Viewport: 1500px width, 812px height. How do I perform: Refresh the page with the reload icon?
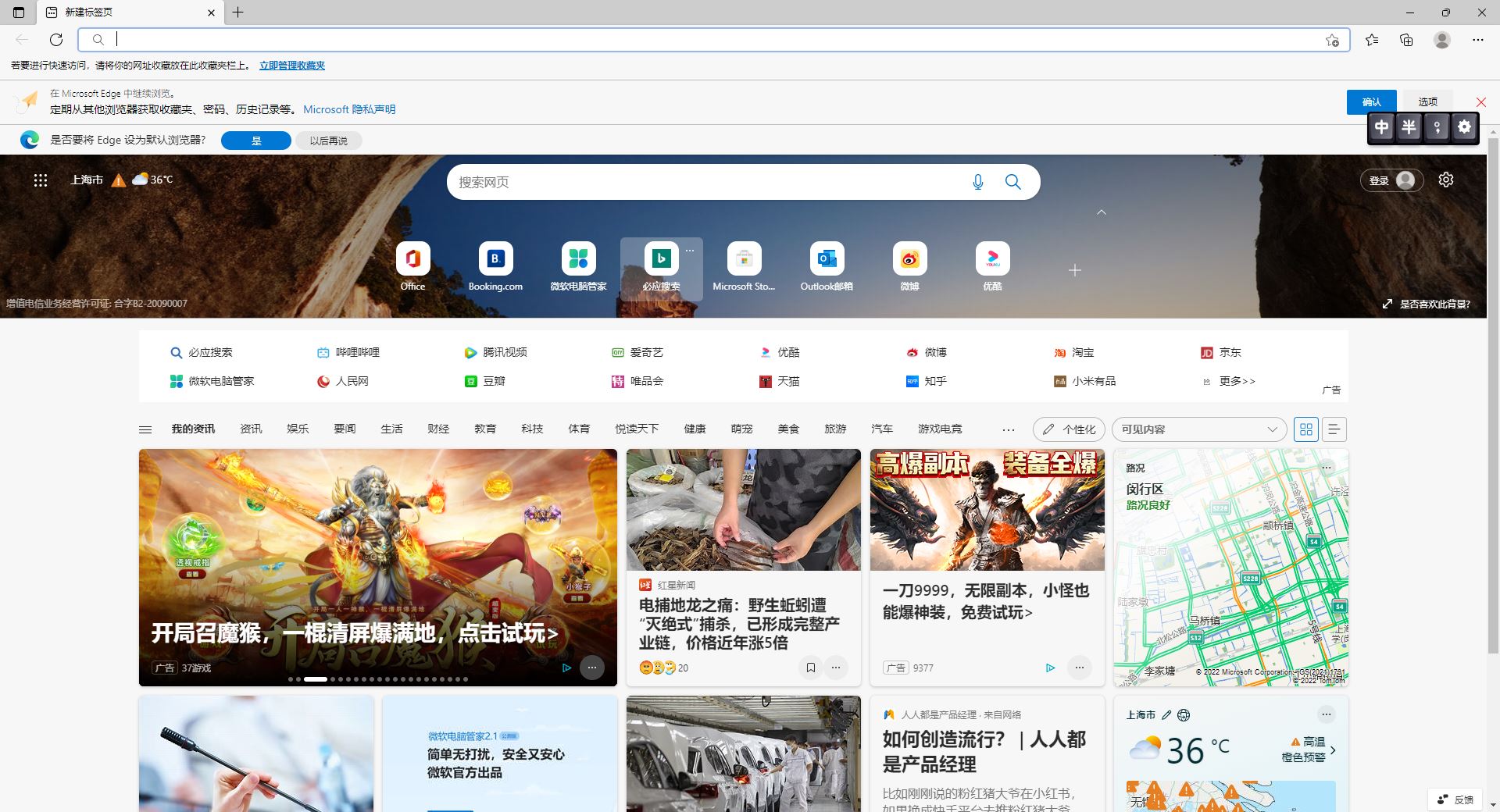pyautogui.click(x=55, y=40)
